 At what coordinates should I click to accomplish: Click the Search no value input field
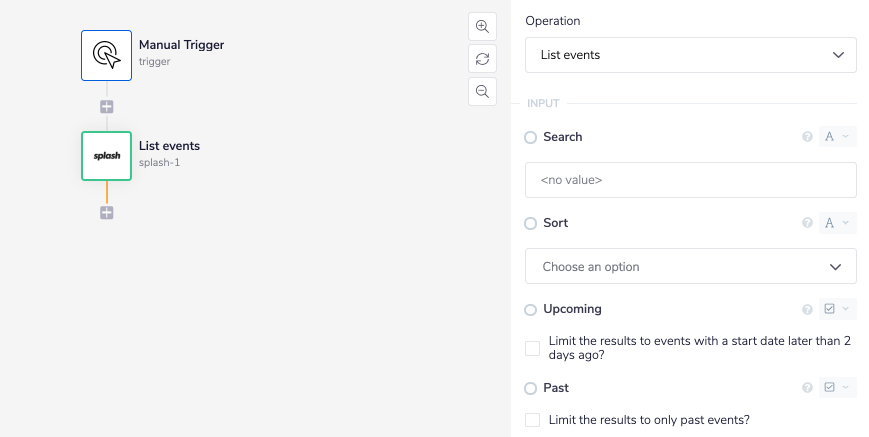[x=690, y=180]
